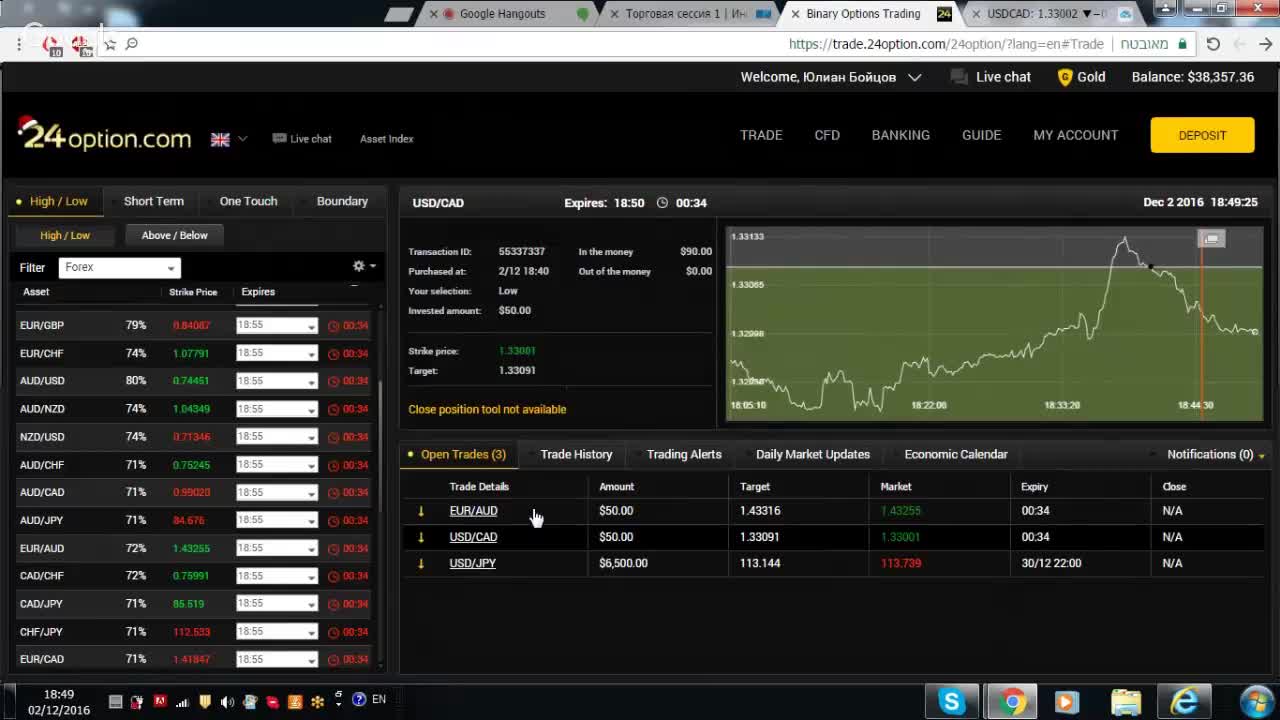Switch to the Short Term tab
This screenshot has height=720, width=1280.
[x=154, y=201]
